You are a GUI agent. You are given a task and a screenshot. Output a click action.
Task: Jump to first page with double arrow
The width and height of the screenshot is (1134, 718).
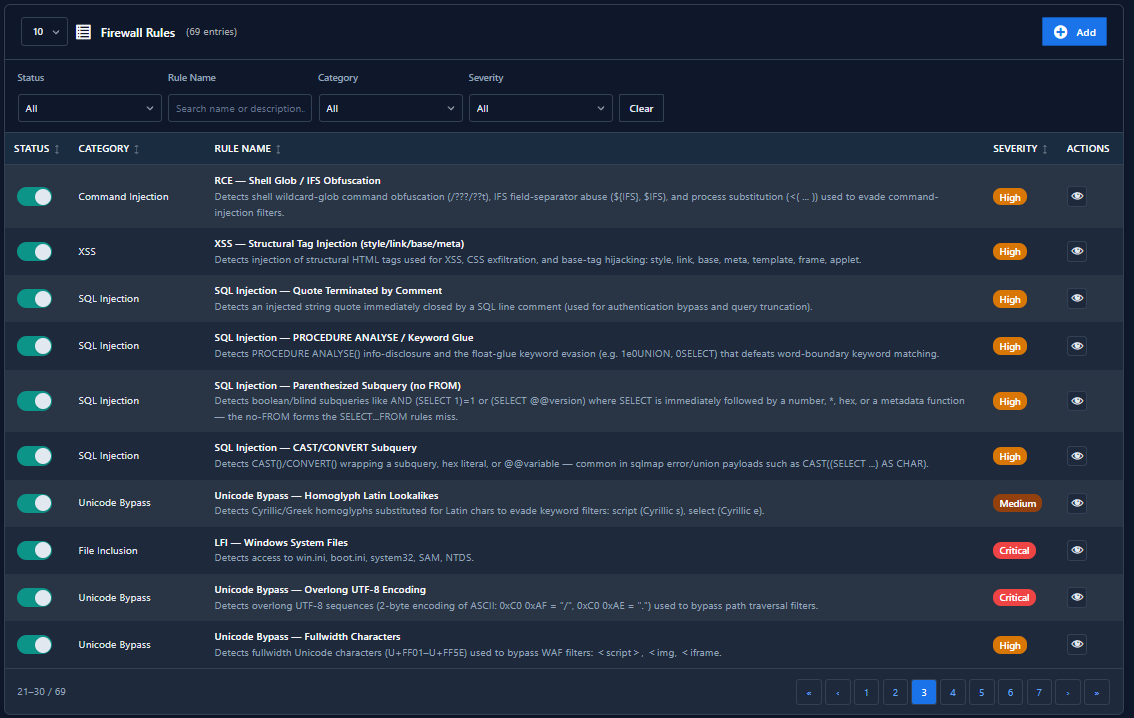click(x=809, y=692)
